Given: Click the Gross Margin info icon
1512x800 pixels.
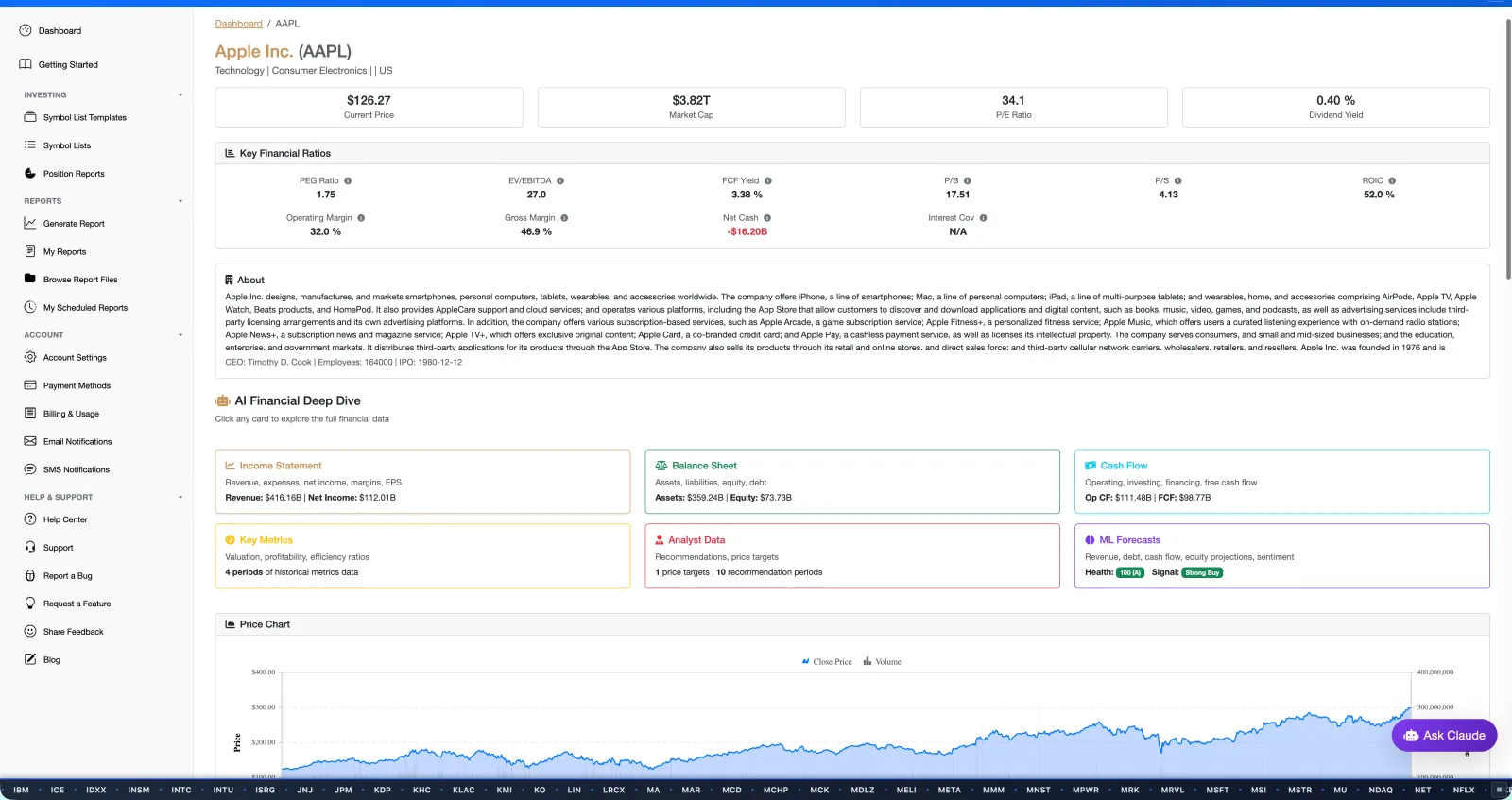Looking at the screenshot, I should pyautogui.click(x=564, y=218).
